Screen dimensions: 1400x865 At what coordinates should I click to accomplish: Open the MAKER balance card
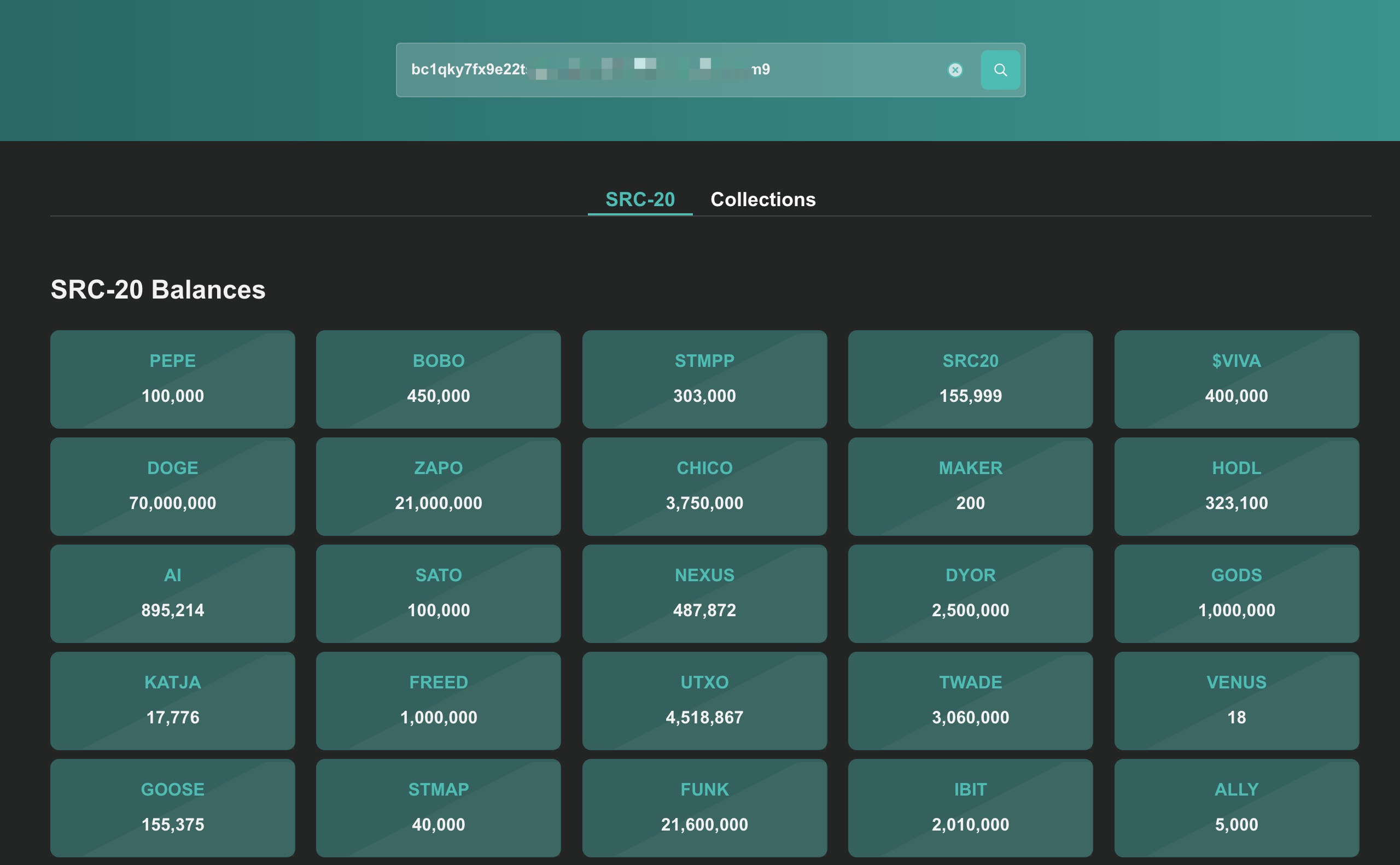pos(970,486)
